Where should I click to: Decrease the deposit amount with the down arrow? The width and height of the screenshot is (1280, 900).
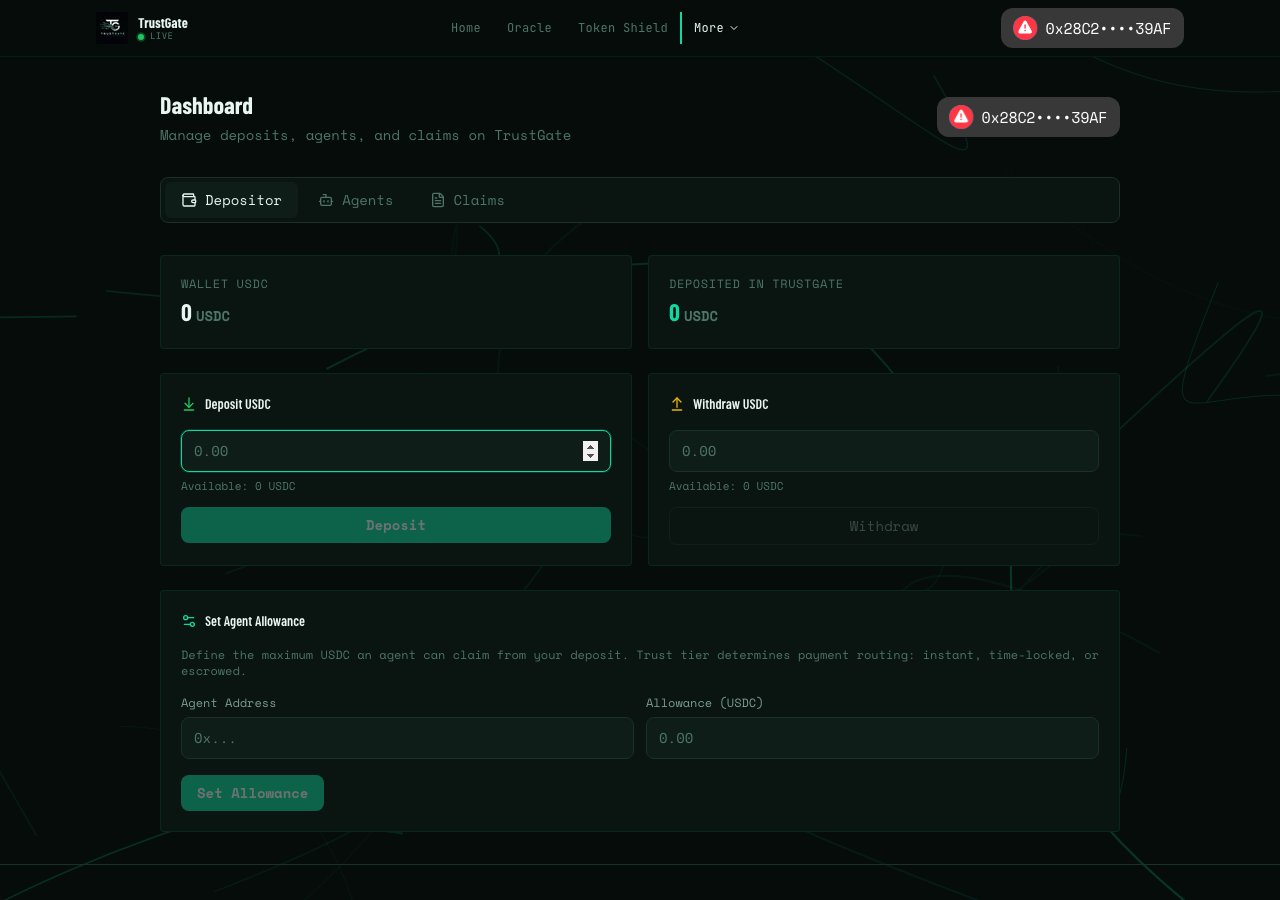(590, 456)
